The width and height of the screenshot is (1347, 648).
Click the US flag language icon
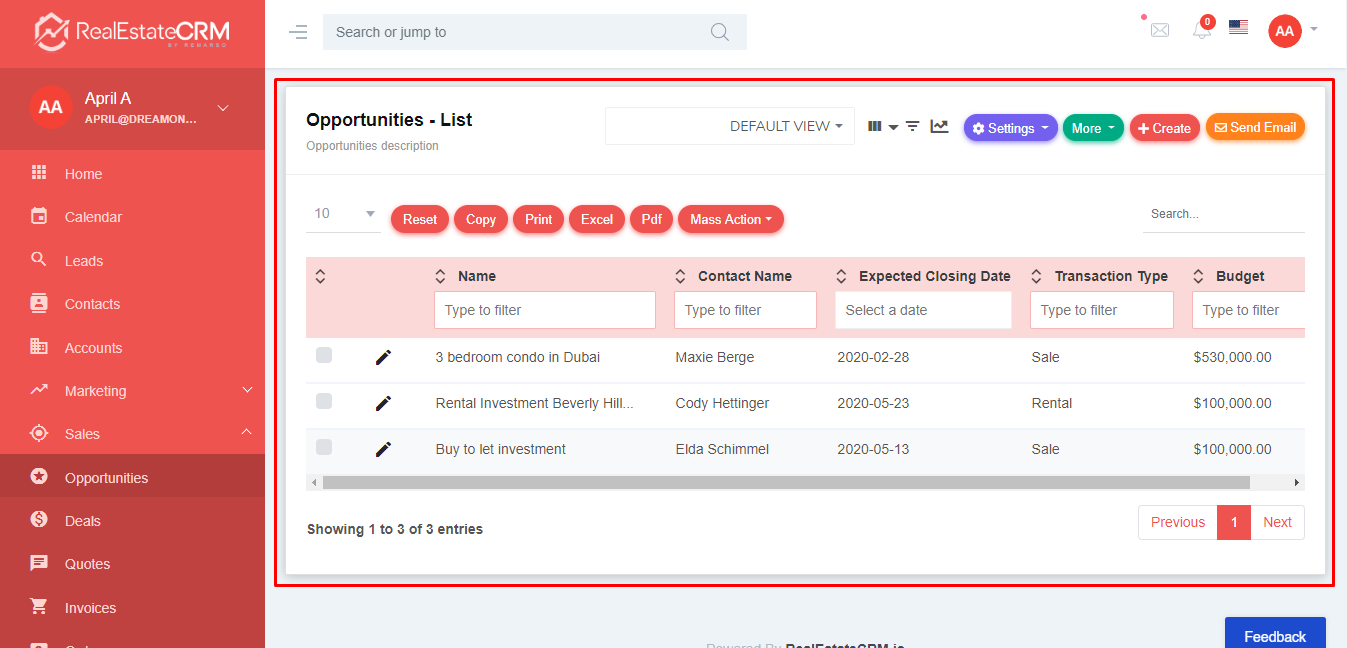pos(1238,28)
